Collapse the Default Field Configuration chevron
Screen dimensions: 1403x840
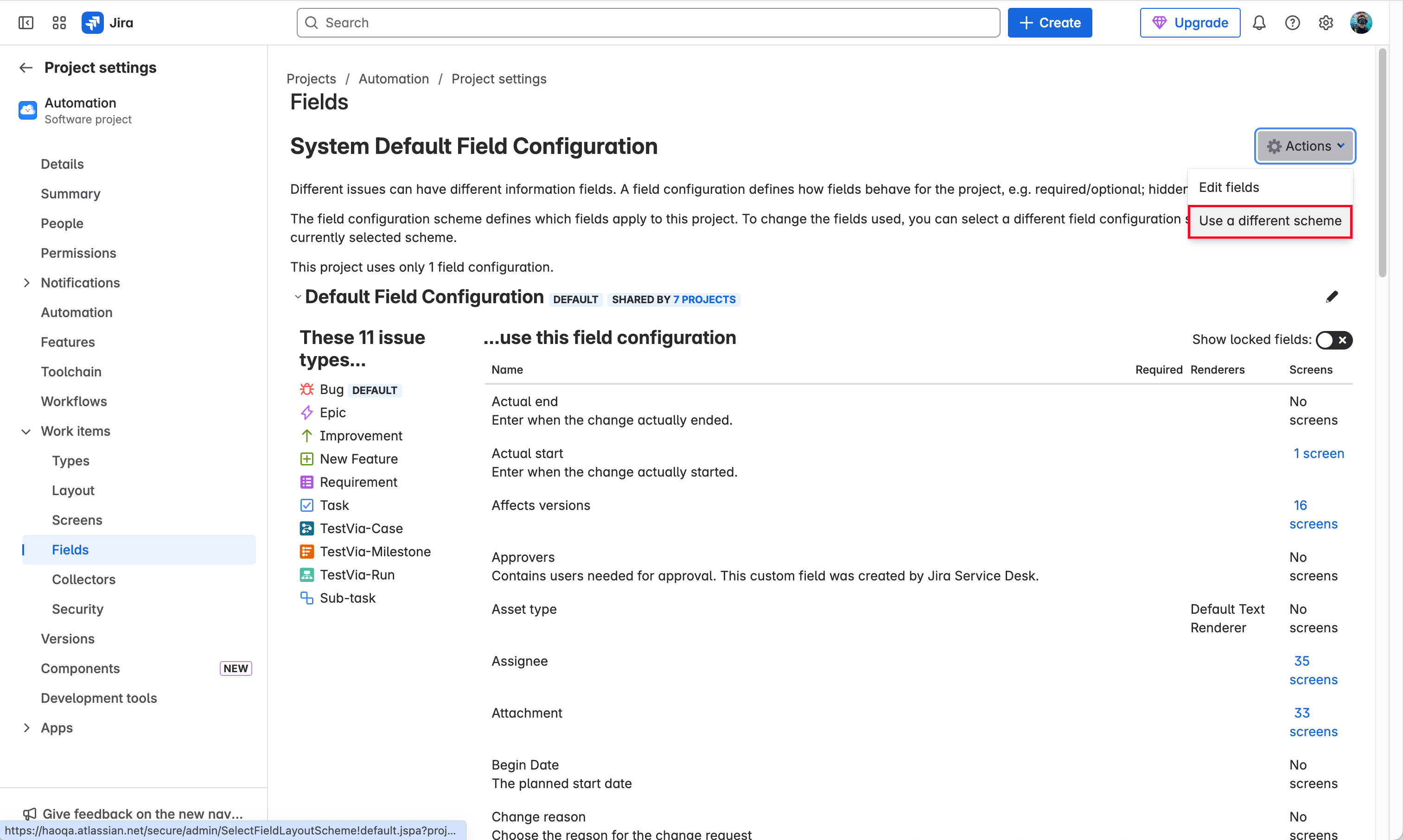click(298, 297)
